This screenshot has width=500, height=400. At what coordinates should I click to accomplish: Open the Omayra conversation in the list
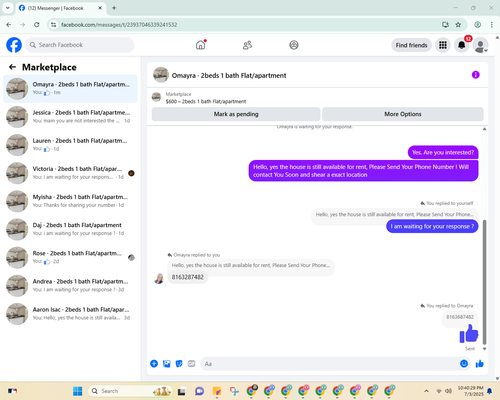click(70, 89)
